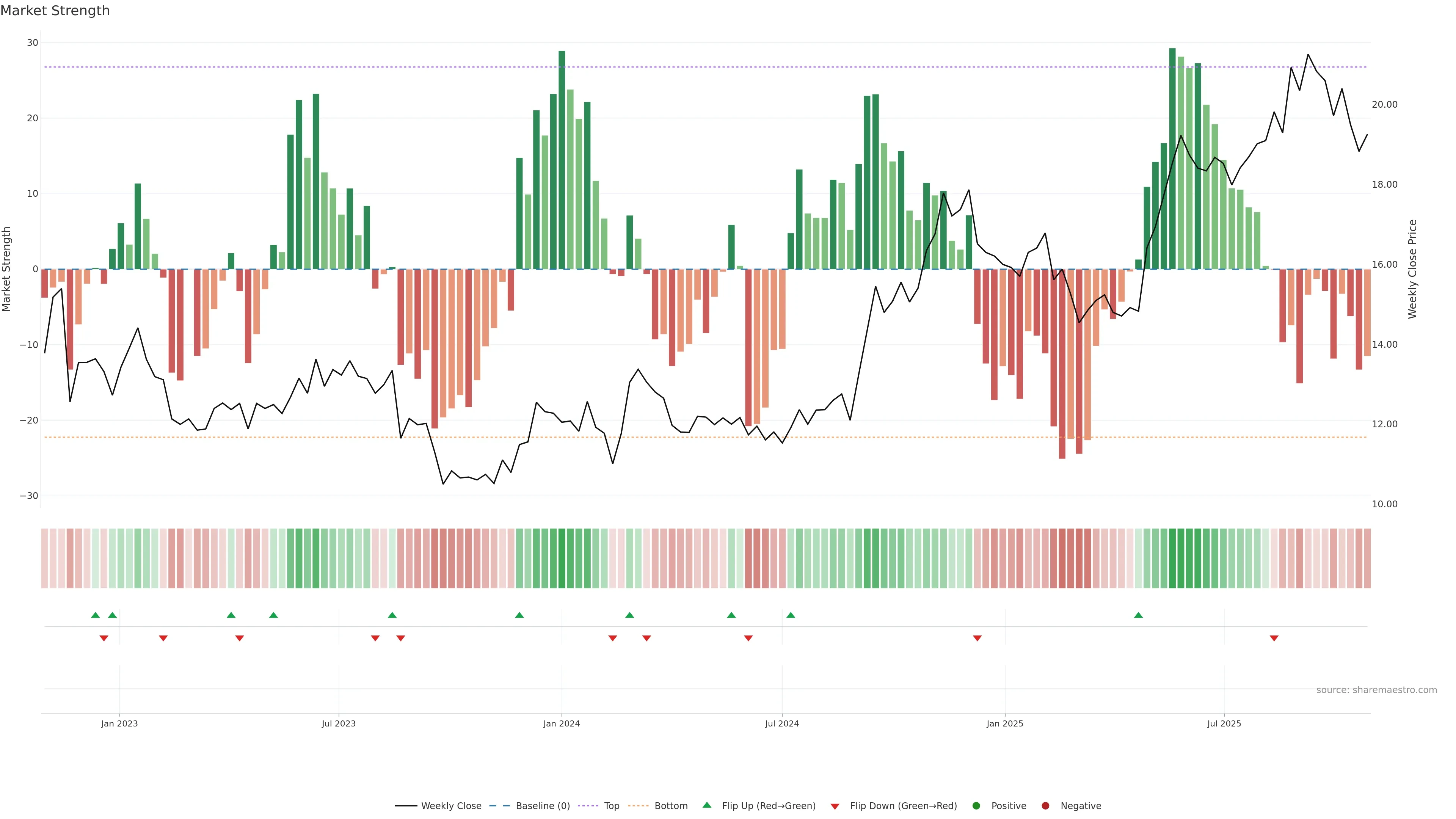Click the Jan 2024 x-axis label
This screenshot has width=1456, height=819.
point(561,723)
